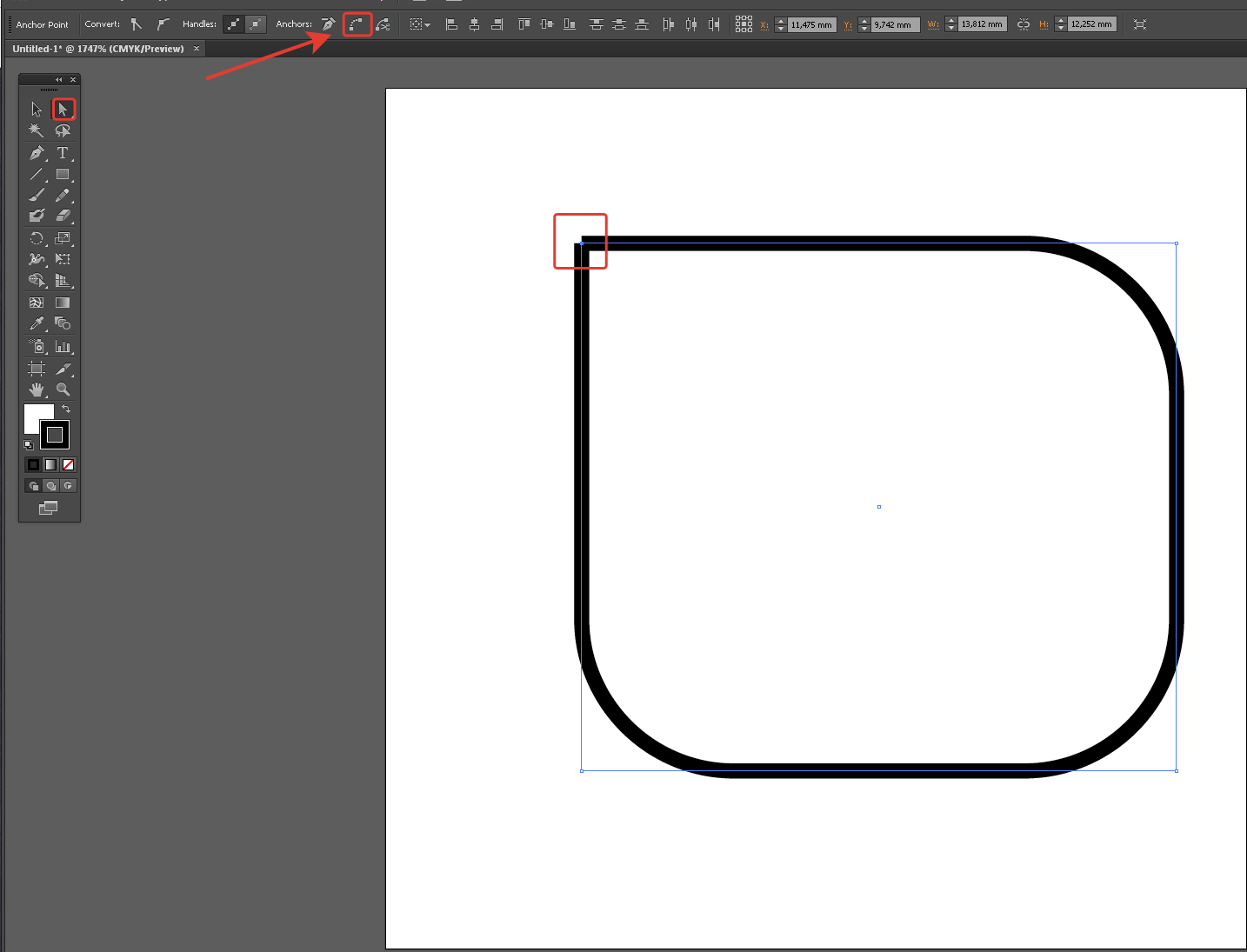This screenshot has width=1247, height=952.
Task: Convert selected anchor points to corner
Action: coord(137,24)
